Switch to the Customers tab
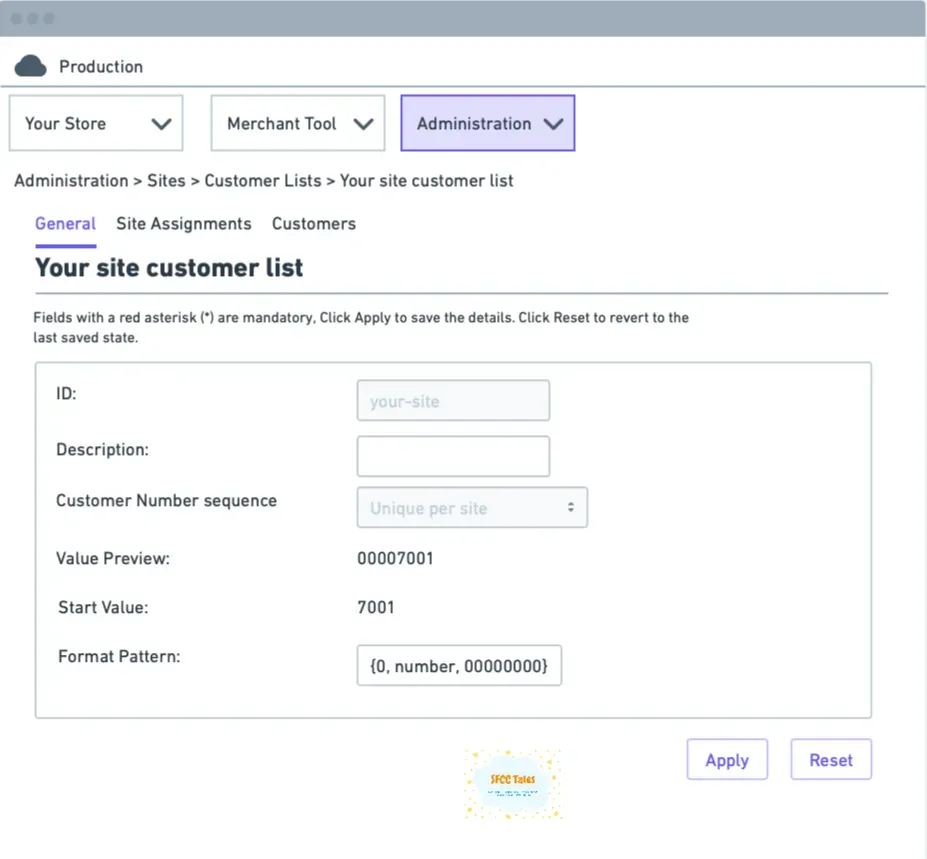Viewport: 927px width, 859px height. coord(313,224)
